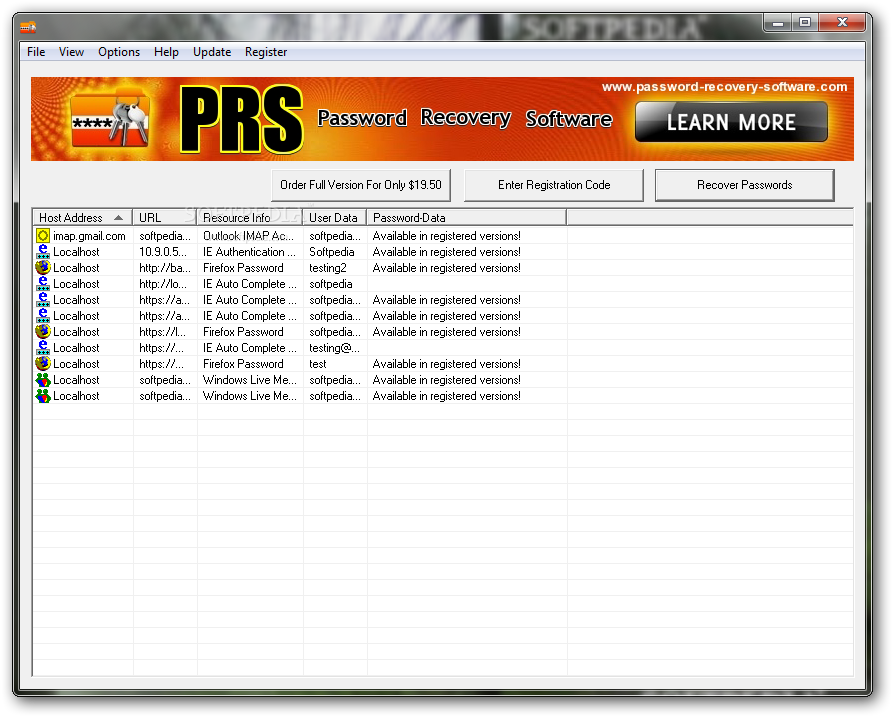Click the password data in the testing2 row
The height and width of the screenshot is (717, 893).
(446, 268)
